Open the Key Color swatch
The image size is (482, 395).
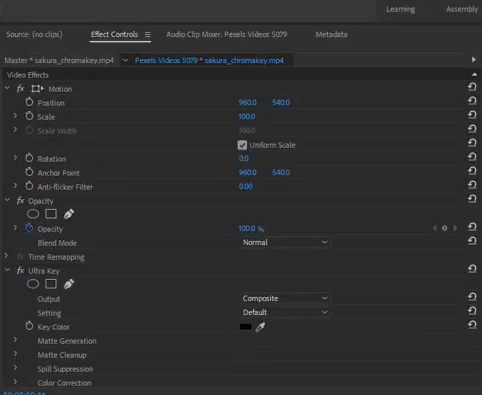click(x=246, y=327)
